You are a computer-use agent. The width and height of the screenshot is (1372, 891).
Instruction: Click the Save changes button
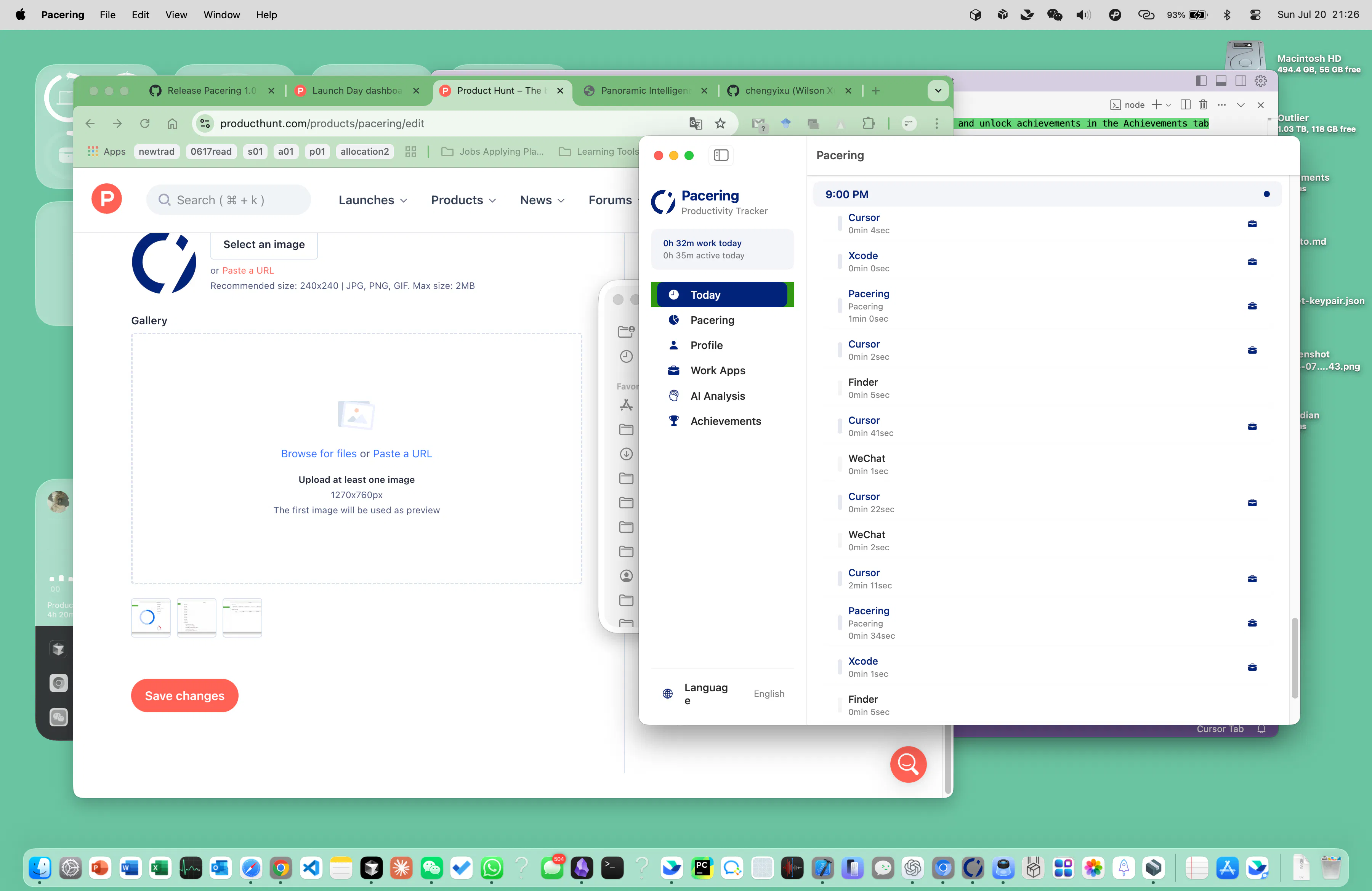184,695
